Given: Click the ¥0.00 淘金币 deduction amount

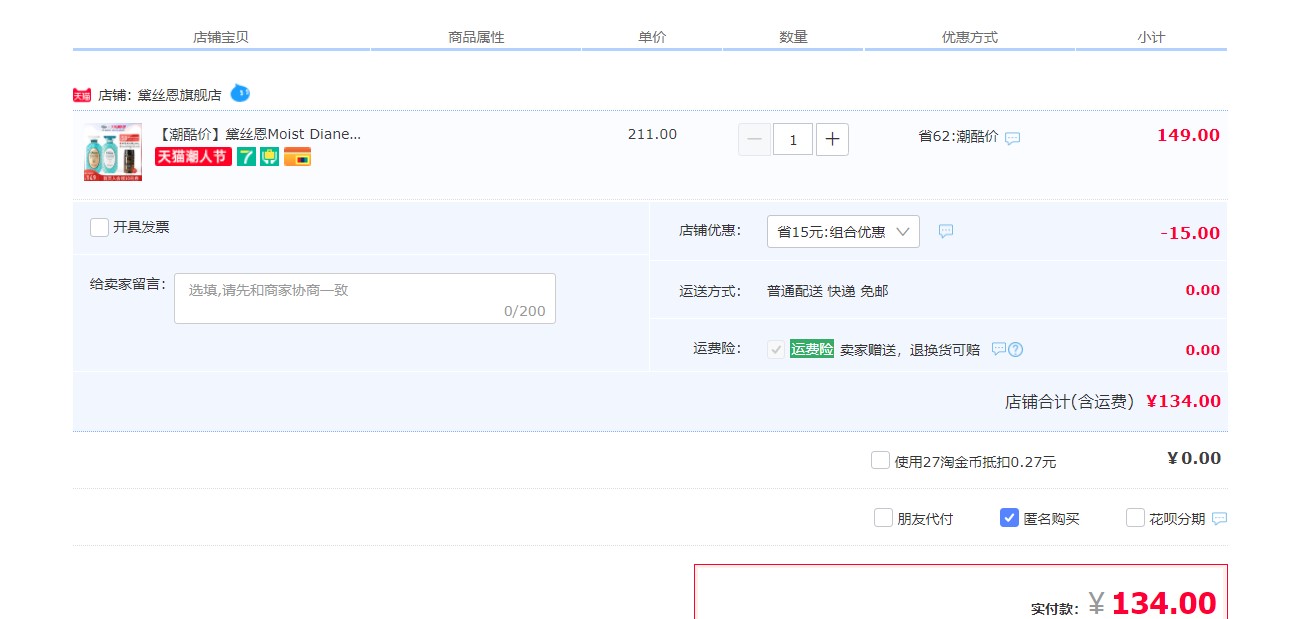Looking at the screenshot, I should pos(1194,458).
